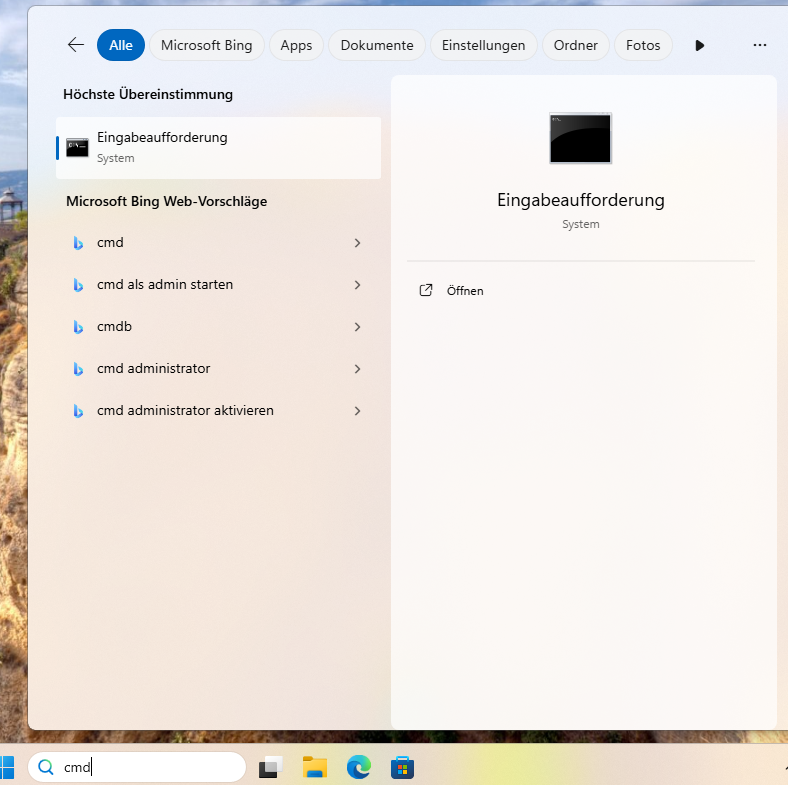
Task: Open Task View from taskbar
Action: tap(271, 767)
